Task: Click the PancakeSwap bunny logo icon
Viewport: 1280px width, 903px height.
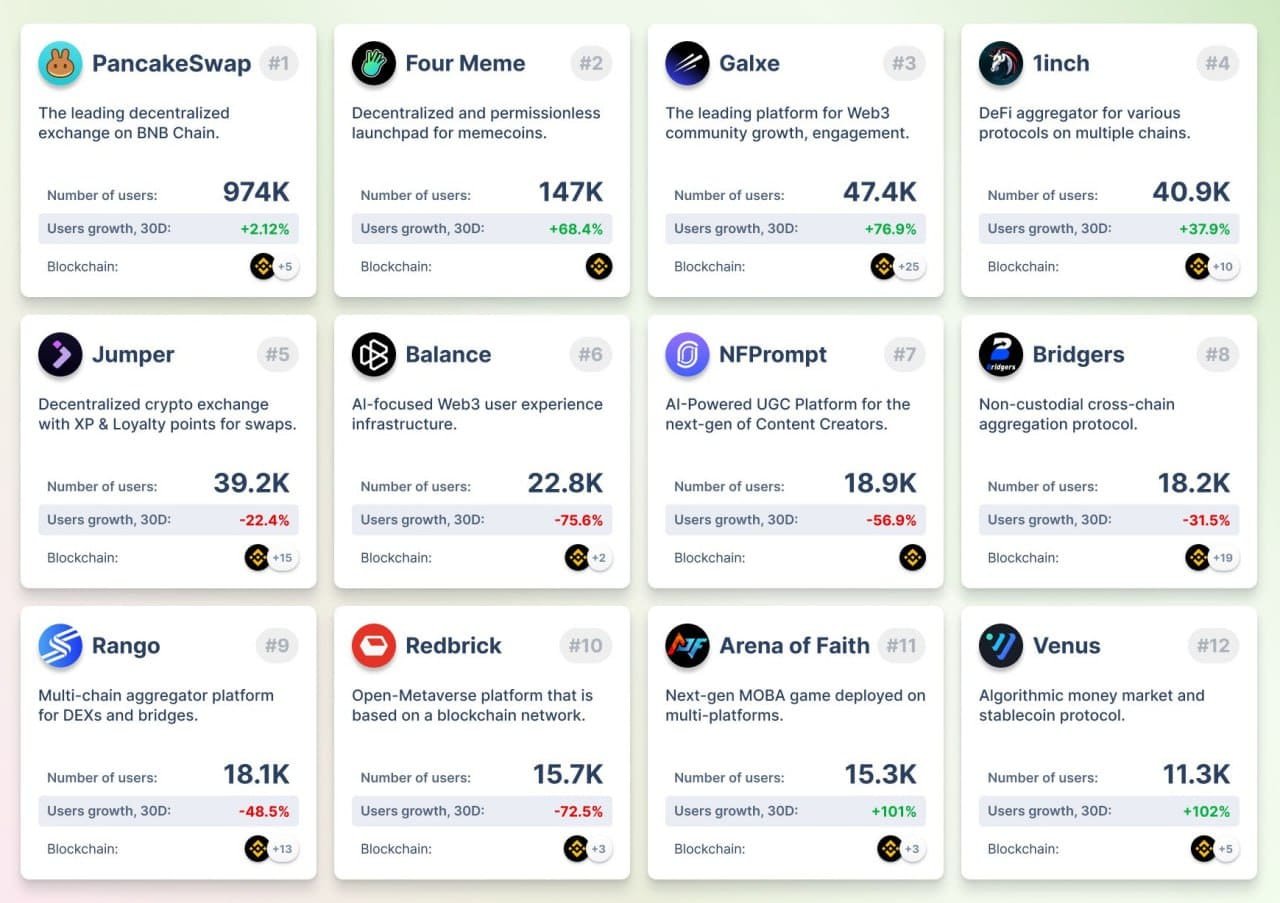Action: (x=60, y=63)
